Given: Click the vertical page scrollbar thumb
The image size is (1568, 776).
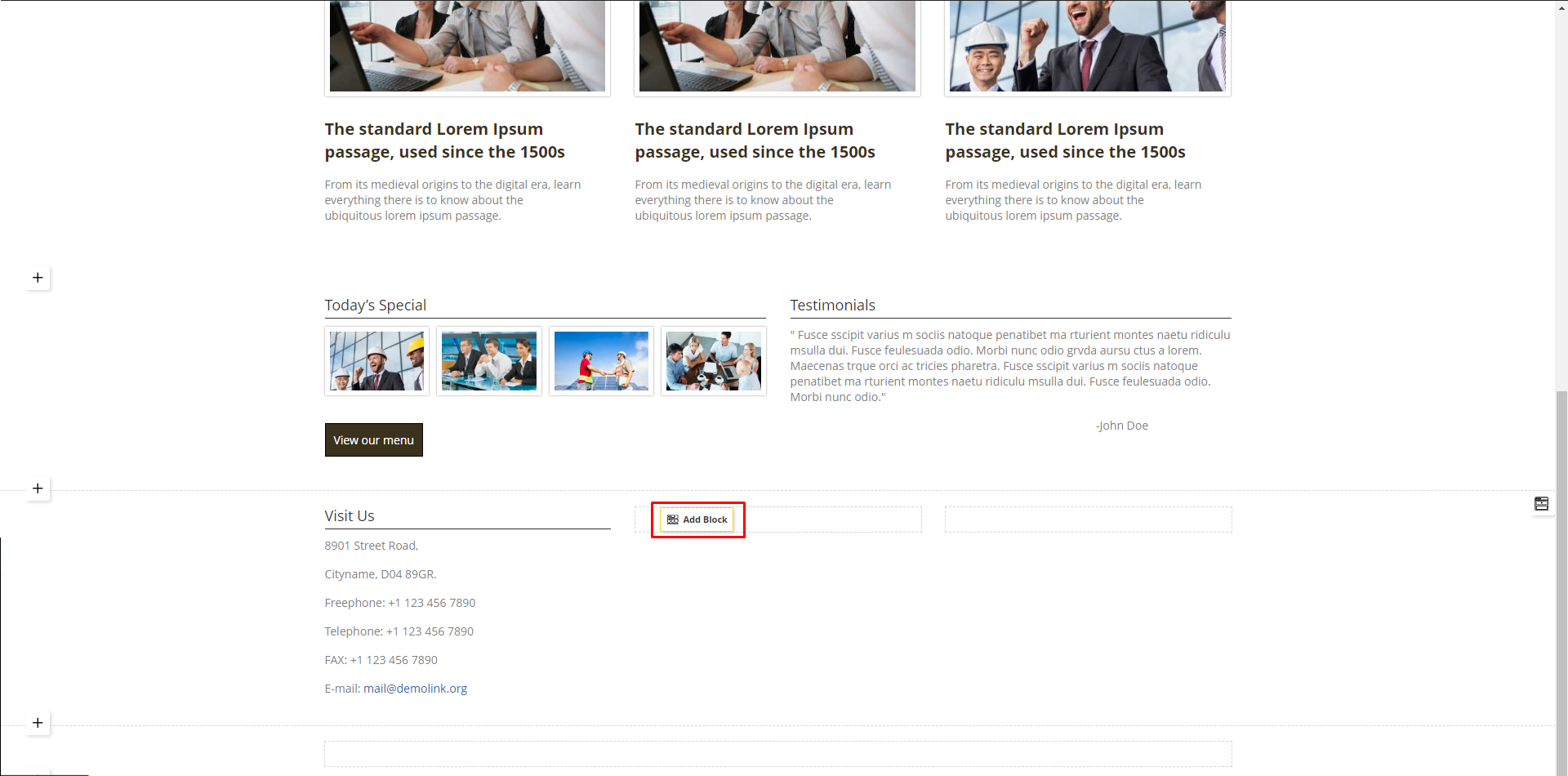Looking at the screenshot, I should 1561,582.
